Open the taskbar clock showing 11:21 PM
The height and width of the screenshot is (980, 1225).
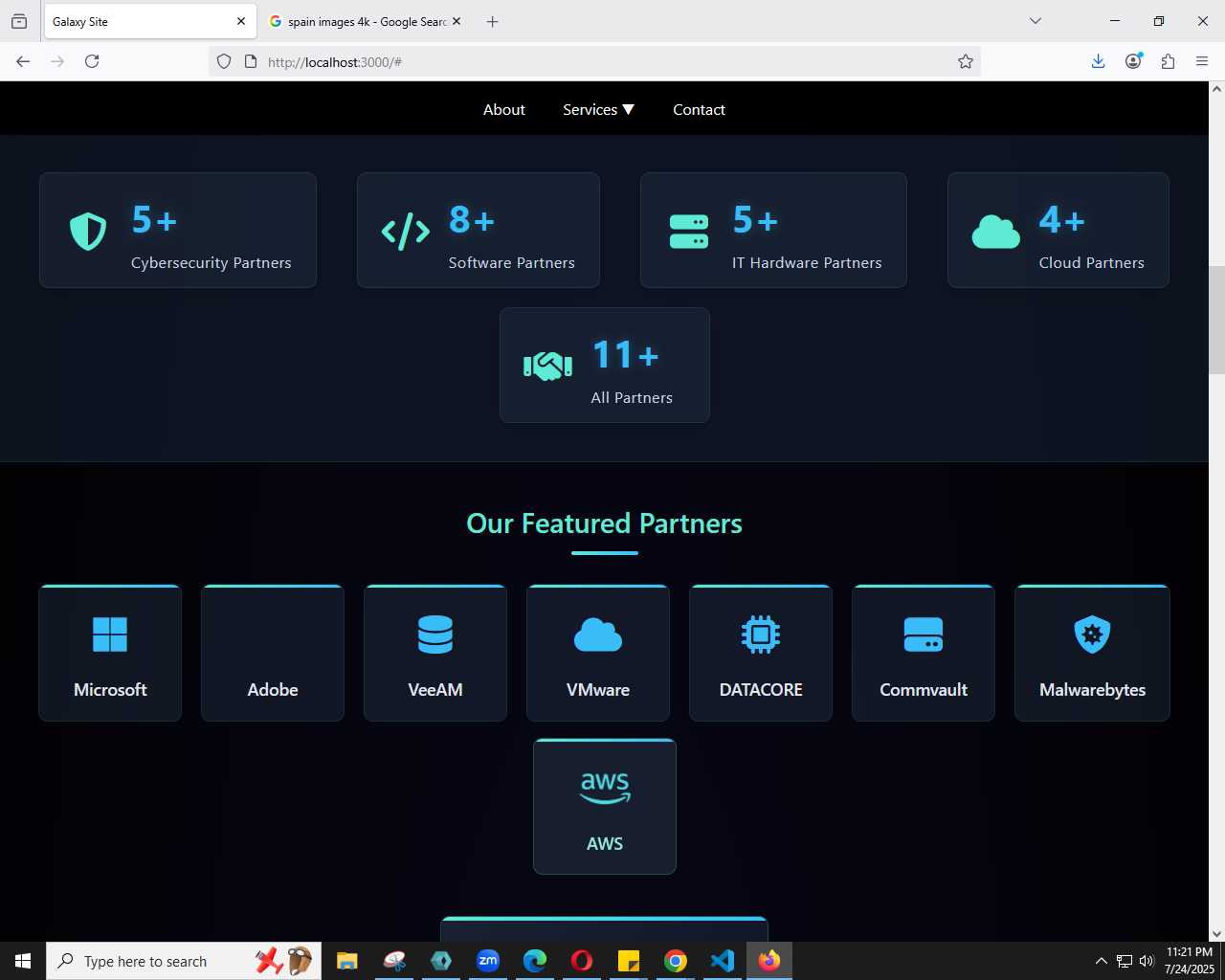pos(1190,961)
